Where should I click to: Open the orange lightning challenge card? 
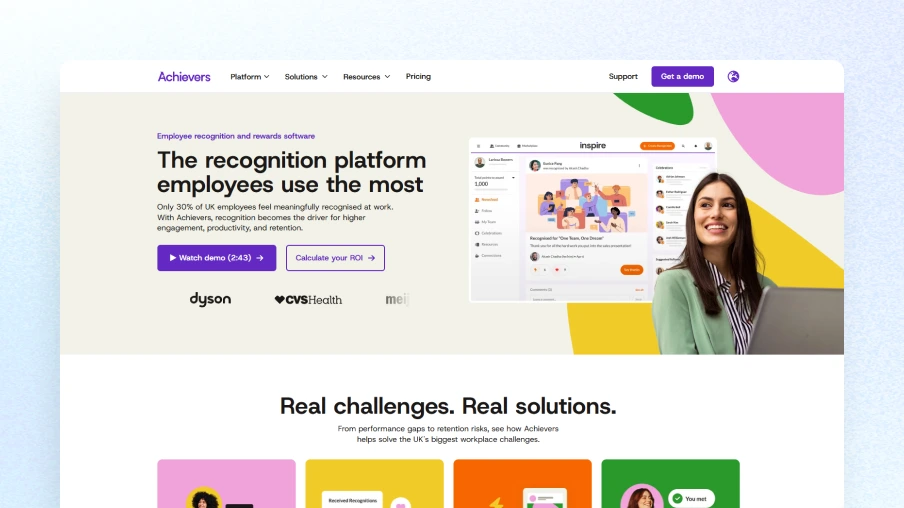click(522, 484)
